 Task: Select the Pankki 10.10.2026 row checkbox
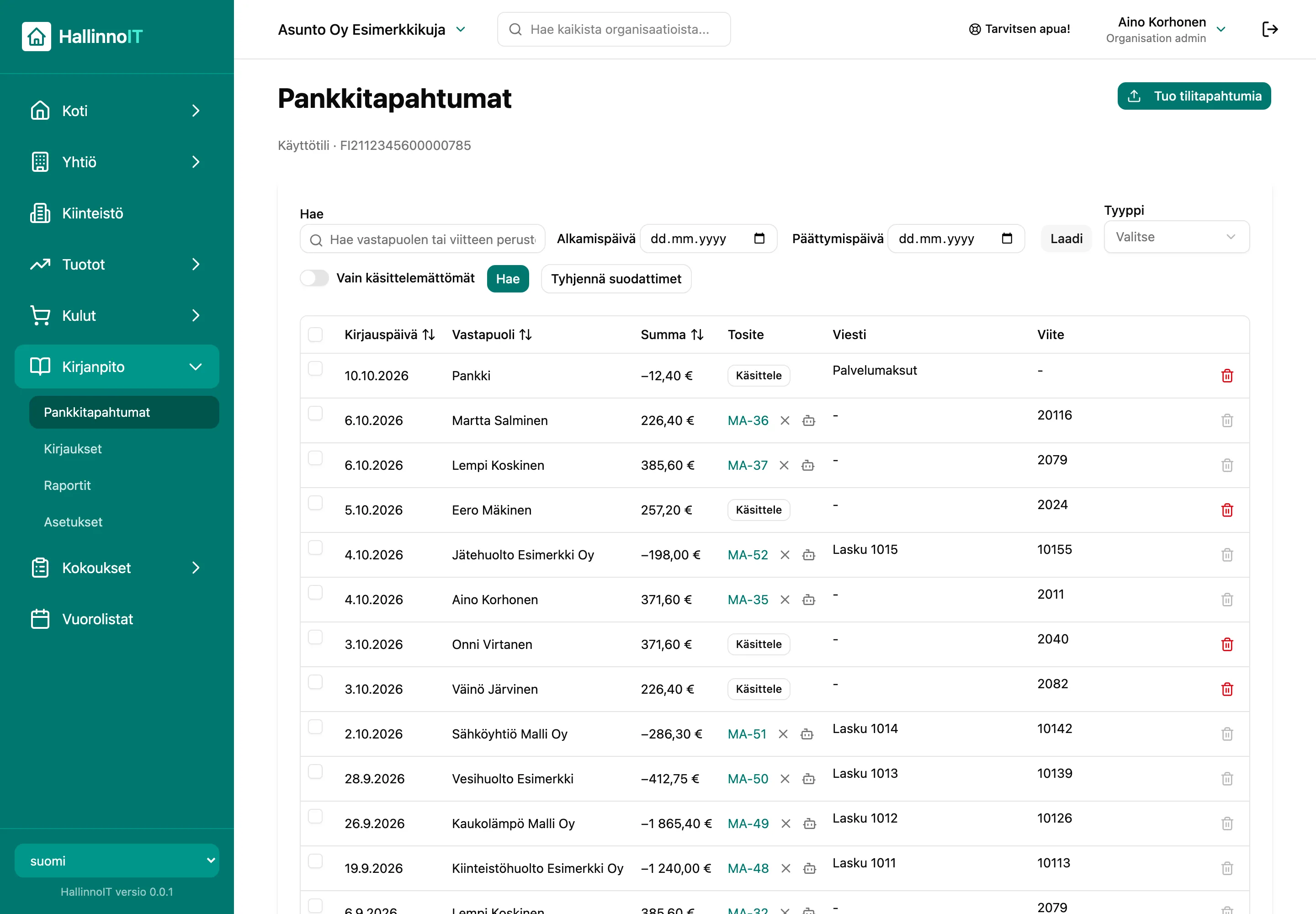click(x=315, y=368)
